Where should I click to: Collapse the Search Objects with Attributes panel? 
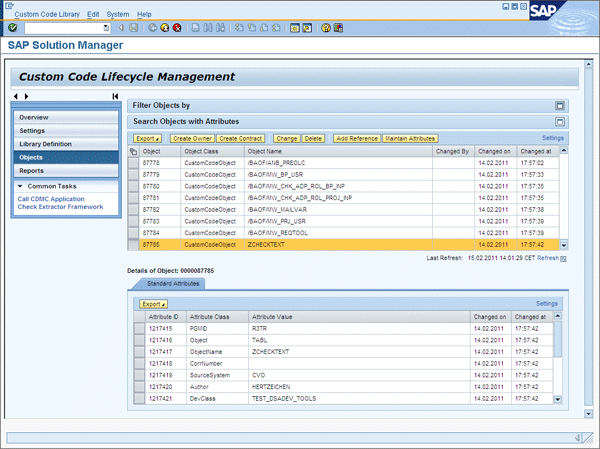pyautogui.click(x=560, y=122)
